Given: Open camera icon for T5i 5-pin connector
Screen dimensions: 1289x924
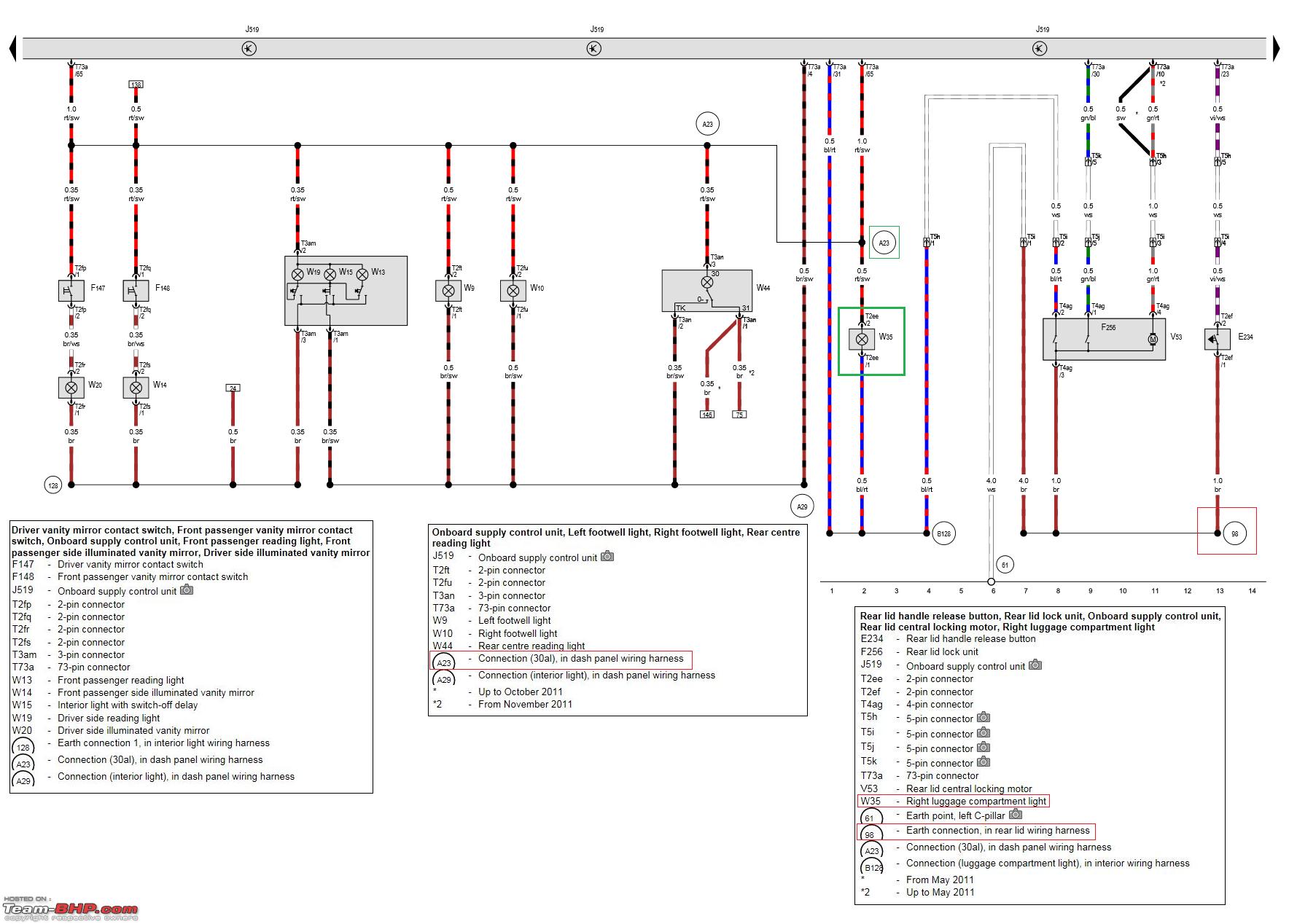Looking at the screenshot, I should [984, 732].
